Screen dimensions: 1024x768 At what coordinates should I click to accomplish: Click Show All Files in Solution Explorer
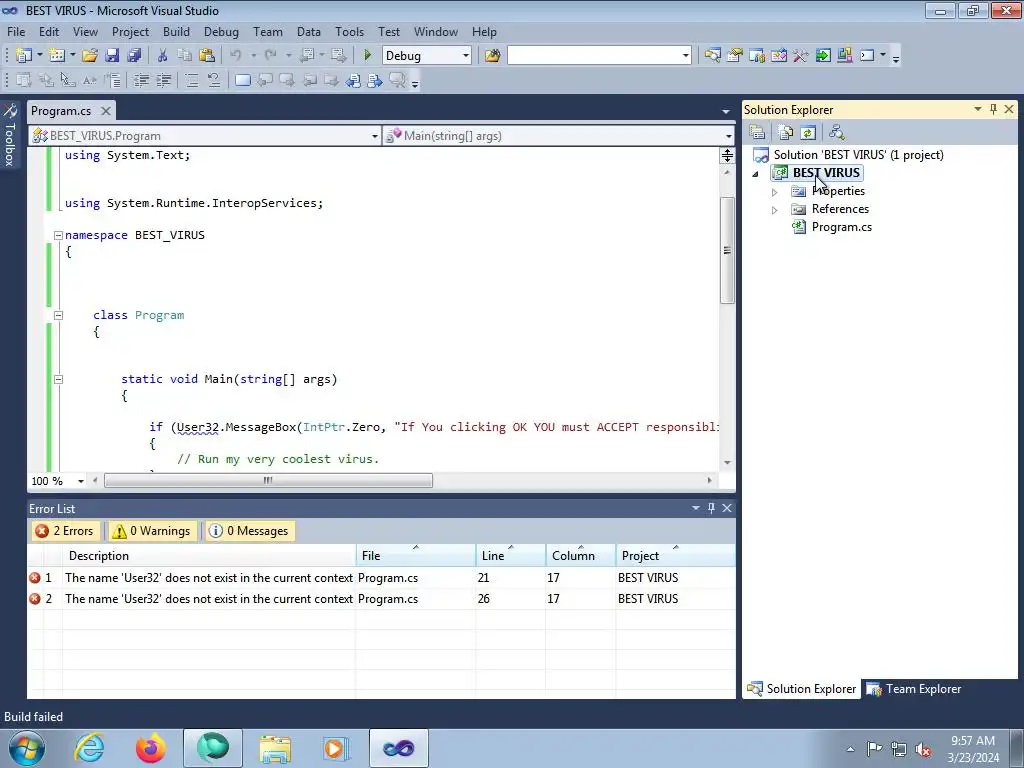[x=786, y=133]
